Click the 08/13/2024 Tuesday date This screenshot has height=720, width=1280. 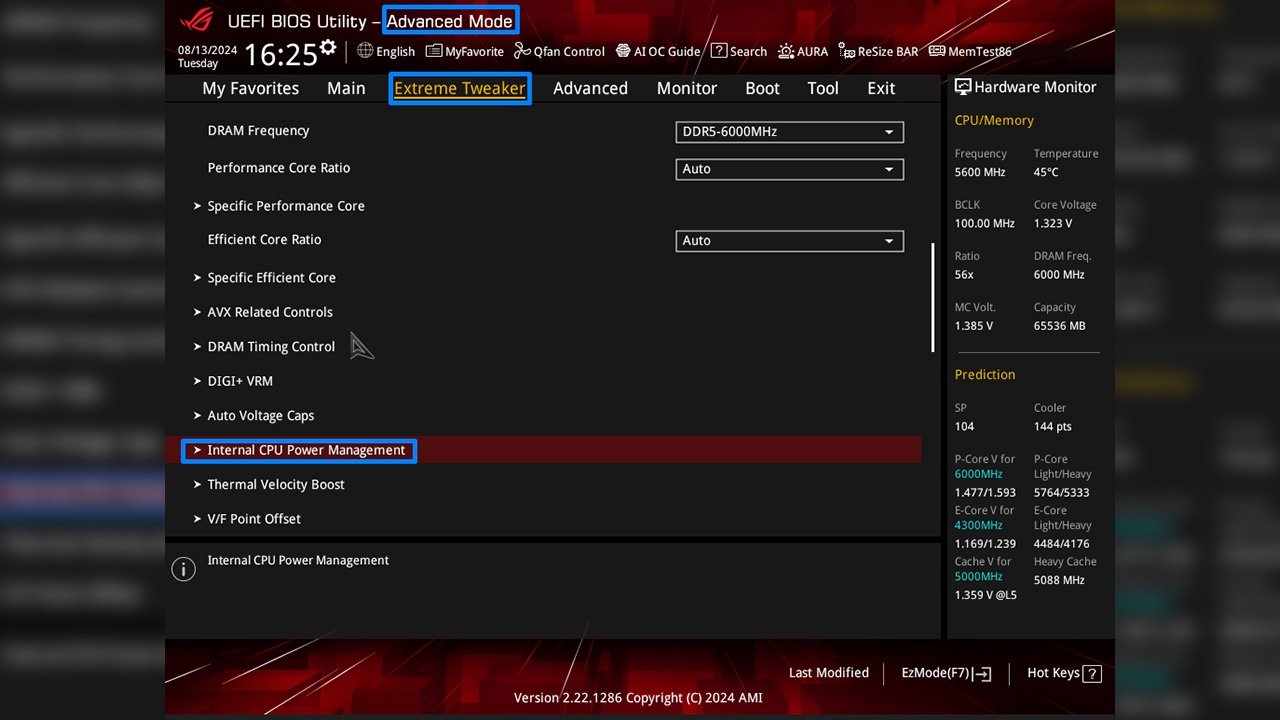(x=207, y=56)
